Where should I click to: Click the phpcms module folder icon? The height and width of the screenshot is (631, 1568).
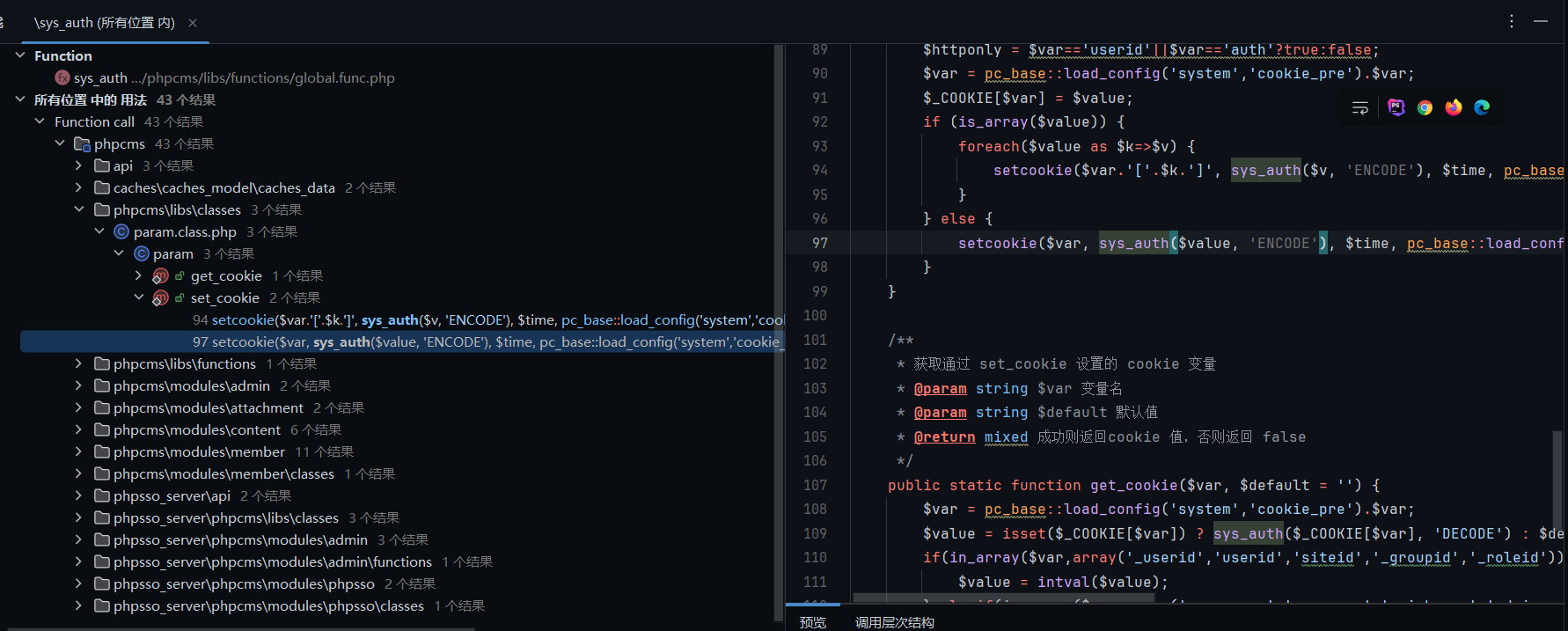click(x=82, y=143)
